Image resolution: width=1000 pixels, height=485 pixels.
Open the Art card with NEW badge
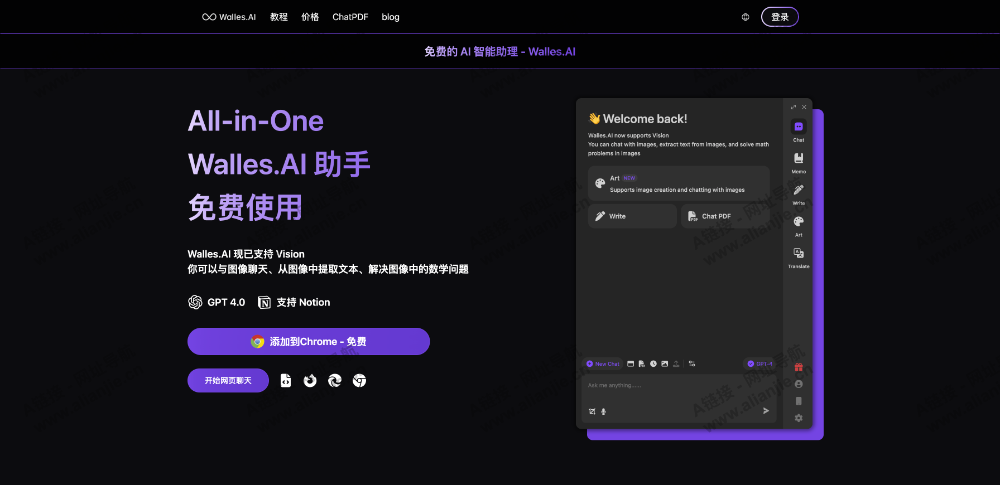[679, 183]
